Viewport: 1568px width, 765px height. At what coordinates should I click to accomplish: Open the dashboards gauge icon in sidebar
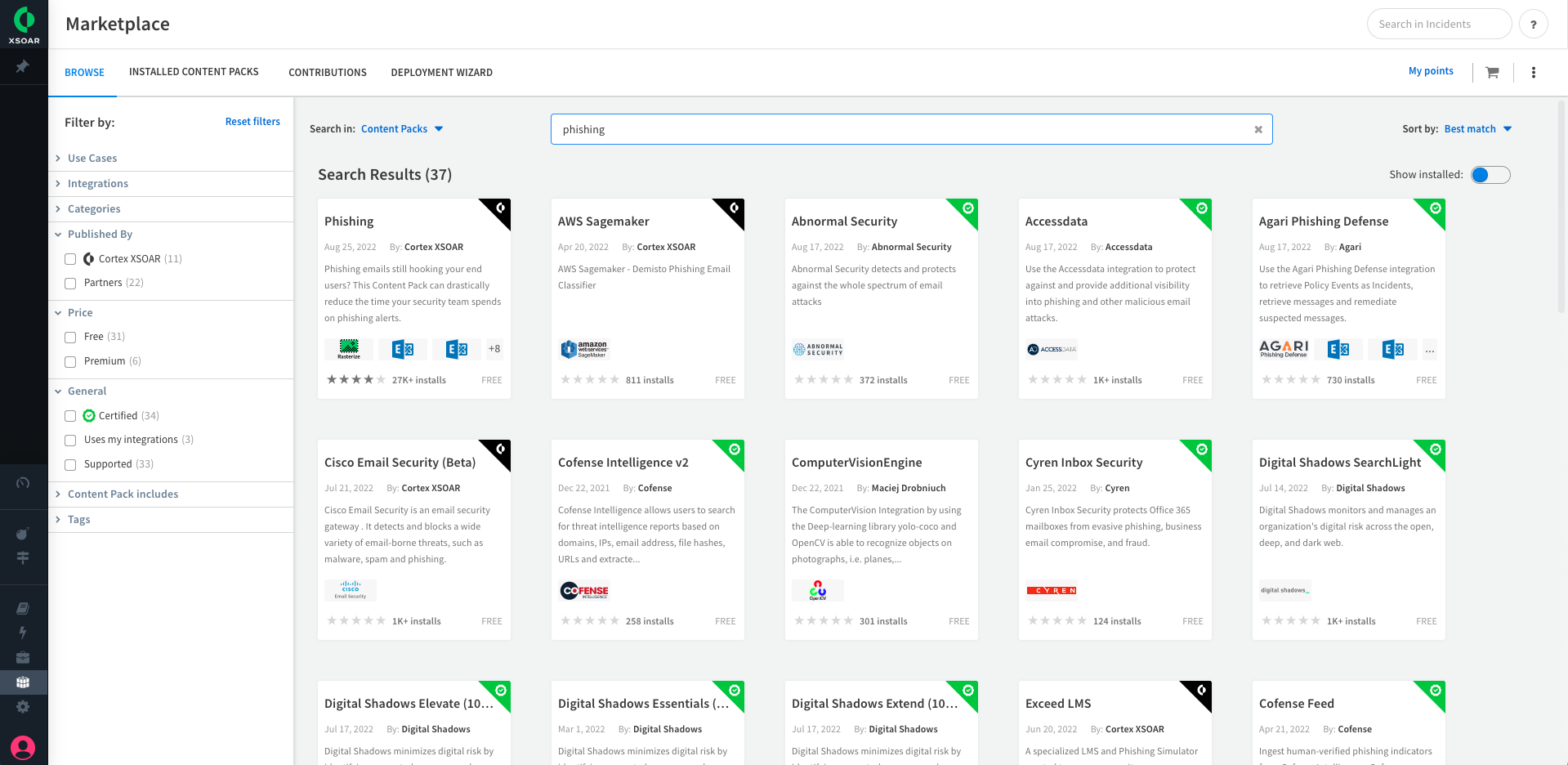coord(23,483)
